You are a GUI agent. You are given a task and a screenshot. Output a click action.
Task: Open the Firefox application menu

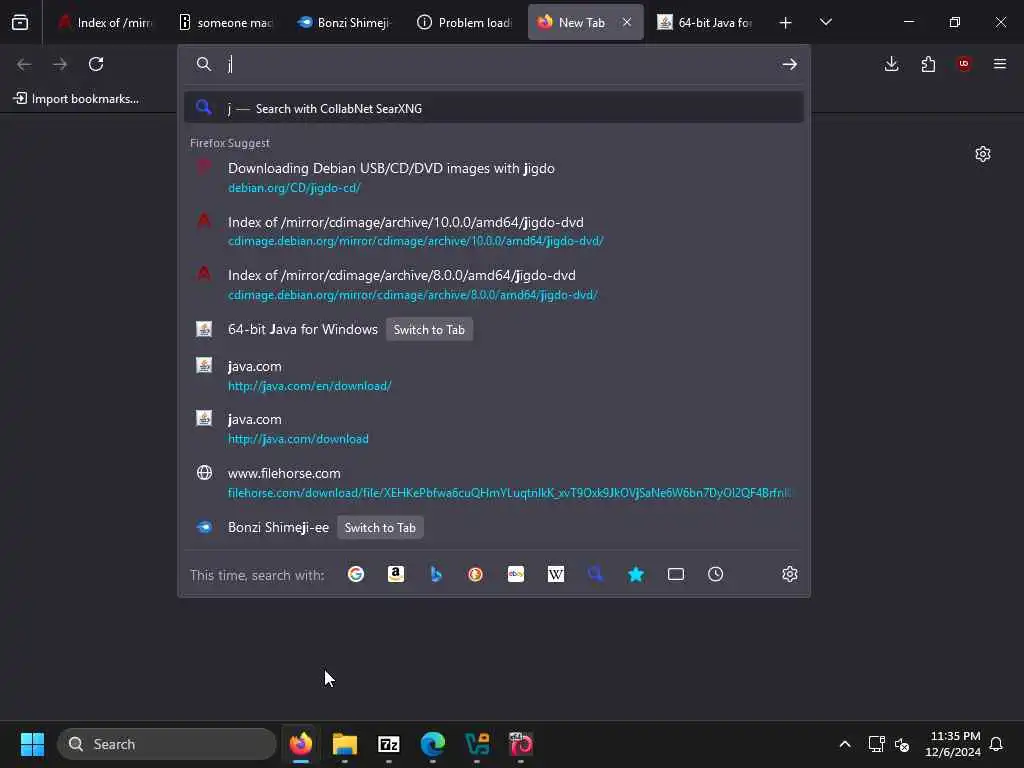[x=1000, y=64]
